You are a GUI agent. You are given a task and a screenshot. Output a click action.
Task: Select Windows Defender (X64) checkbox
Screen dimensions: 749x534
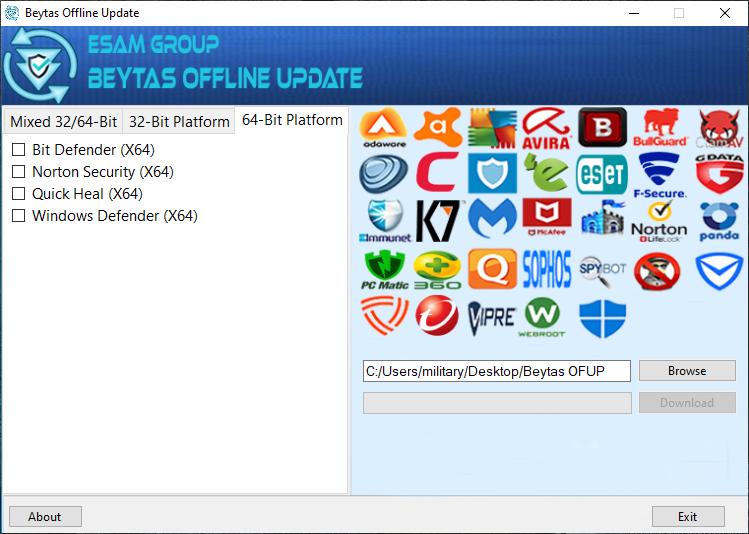click(18, 216)
